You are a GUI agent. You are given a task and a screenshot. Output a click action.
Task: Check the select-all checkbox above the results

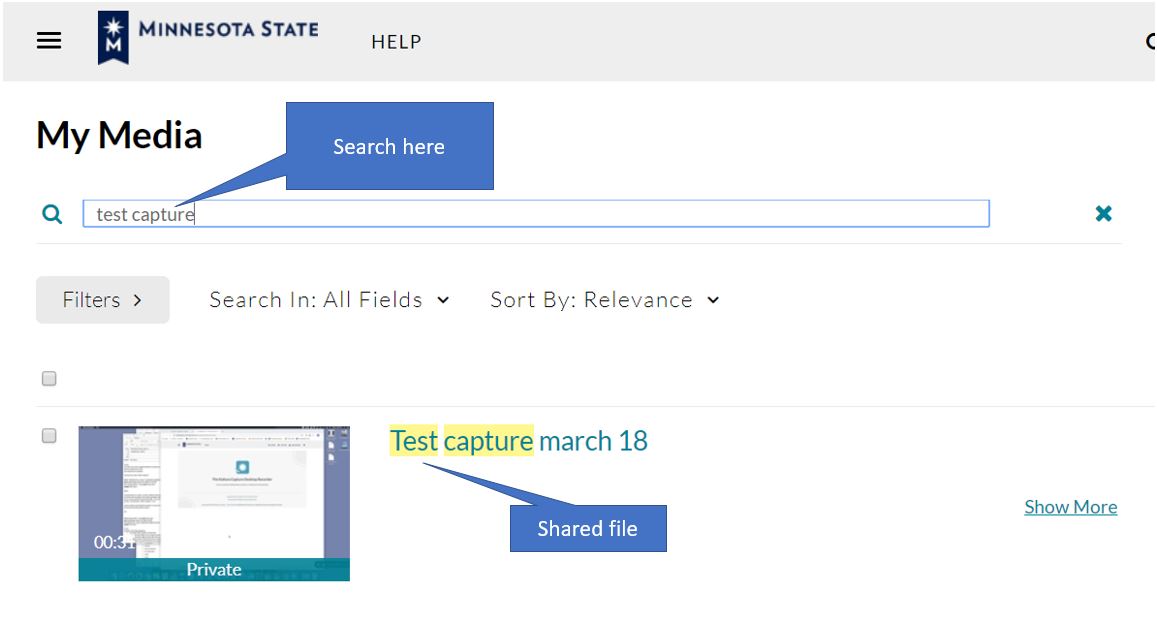tap(46, 378)
